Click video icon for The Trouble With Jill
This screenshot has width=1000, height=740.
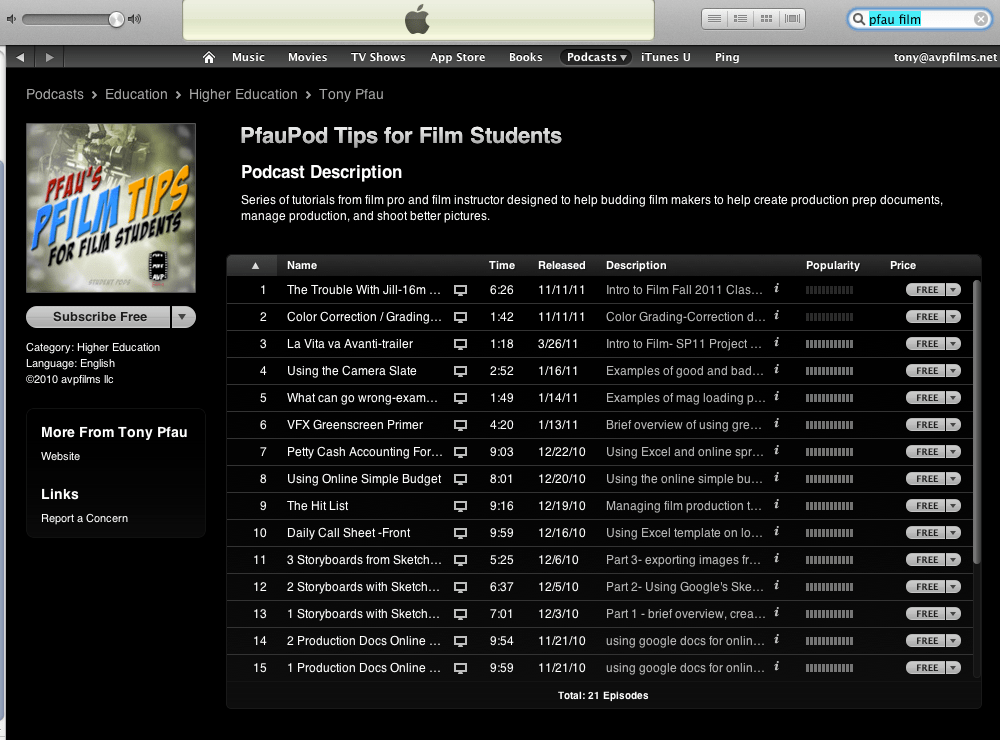tap(460, 290)
